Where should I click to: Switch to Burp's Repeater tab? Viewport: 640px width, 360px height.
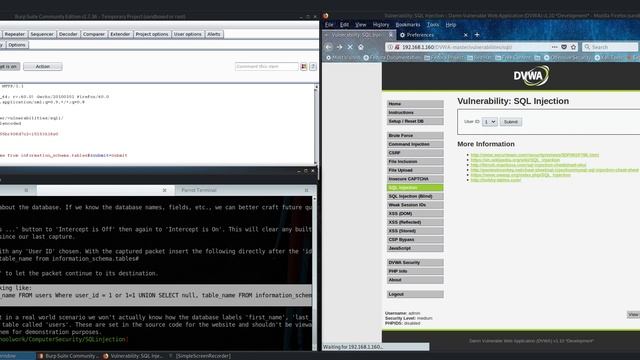pos(15,34)
